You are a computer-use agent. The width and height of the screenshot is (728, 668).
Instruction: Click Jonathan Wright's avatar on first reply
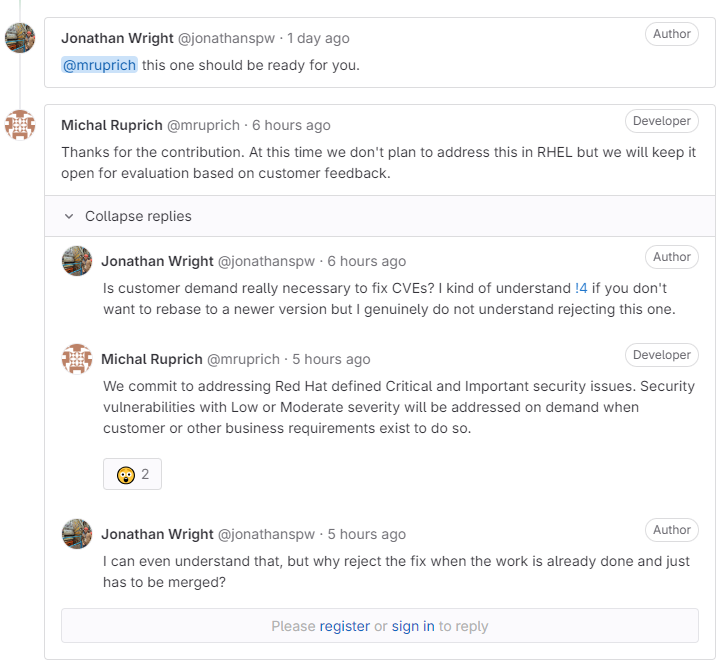pos(77,261)
